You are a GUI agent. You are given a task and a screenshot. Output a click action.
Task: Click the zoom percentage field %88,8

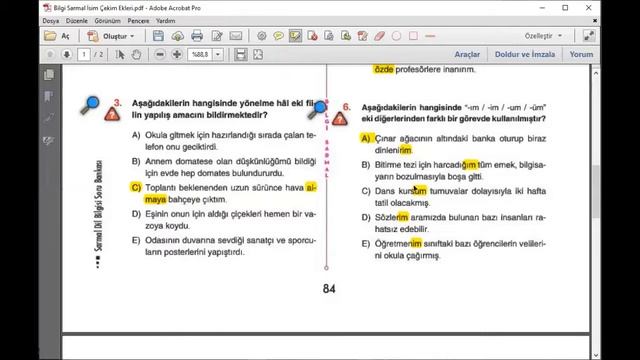(200, 54)
